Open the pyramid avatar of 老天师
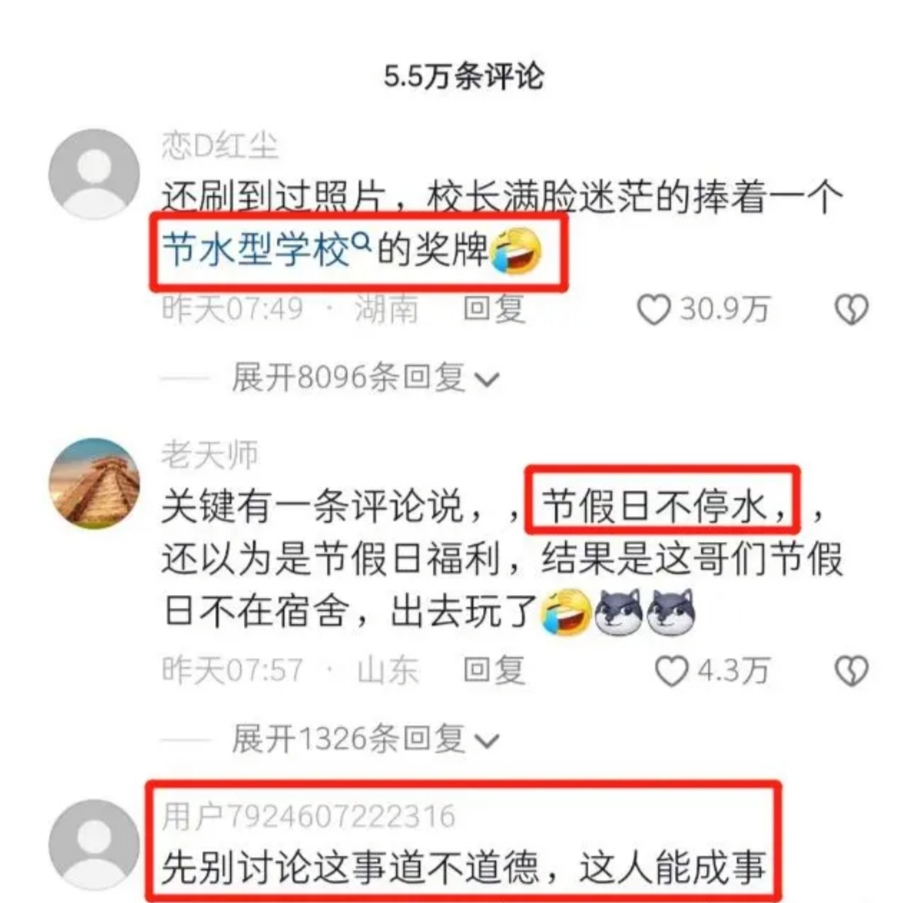Image resolution: width=902 pixels, height=903 pixels. (x=94, y=483)
